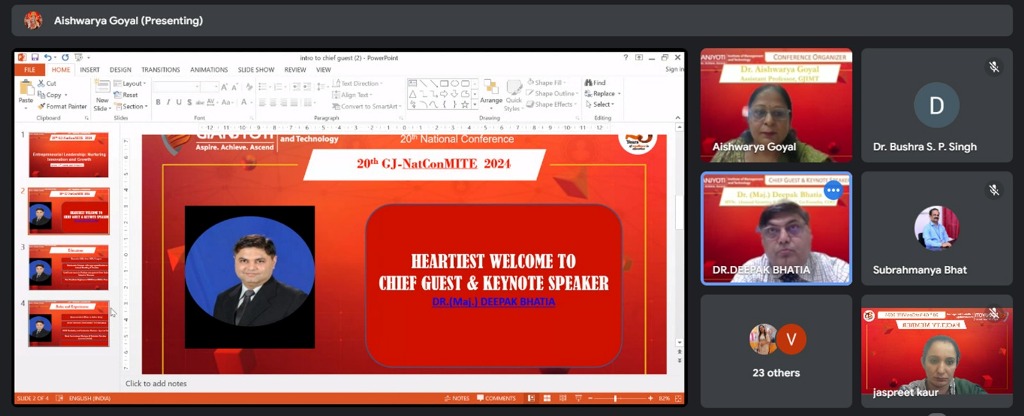
Task: Click the Save icon in PowerPoint title bar
Action: (x=35, y=57)
